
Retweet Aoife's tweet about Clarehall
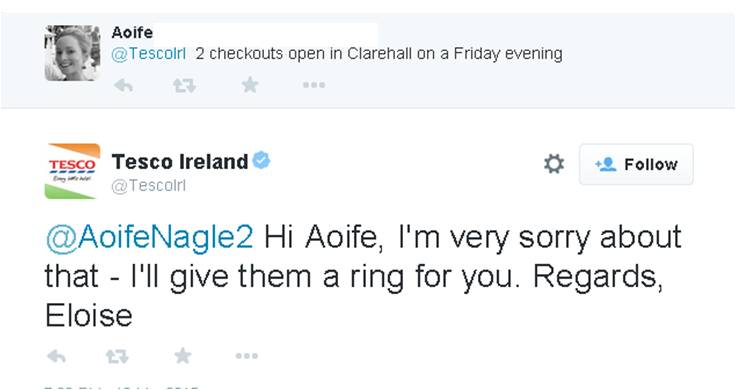[184, 85]
